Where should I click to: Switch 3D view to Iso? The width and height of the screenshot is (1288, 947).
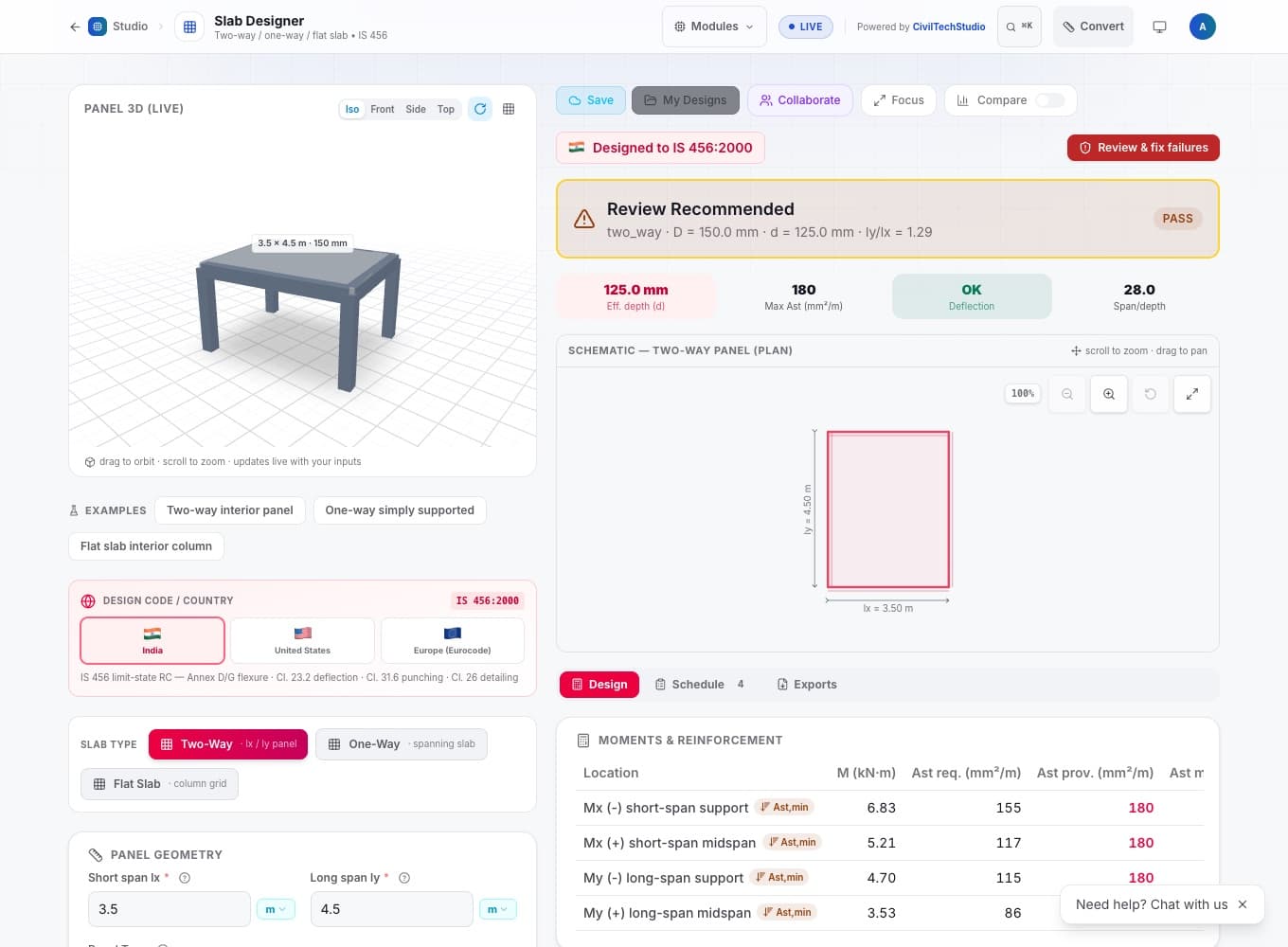[x=352, y=109]
